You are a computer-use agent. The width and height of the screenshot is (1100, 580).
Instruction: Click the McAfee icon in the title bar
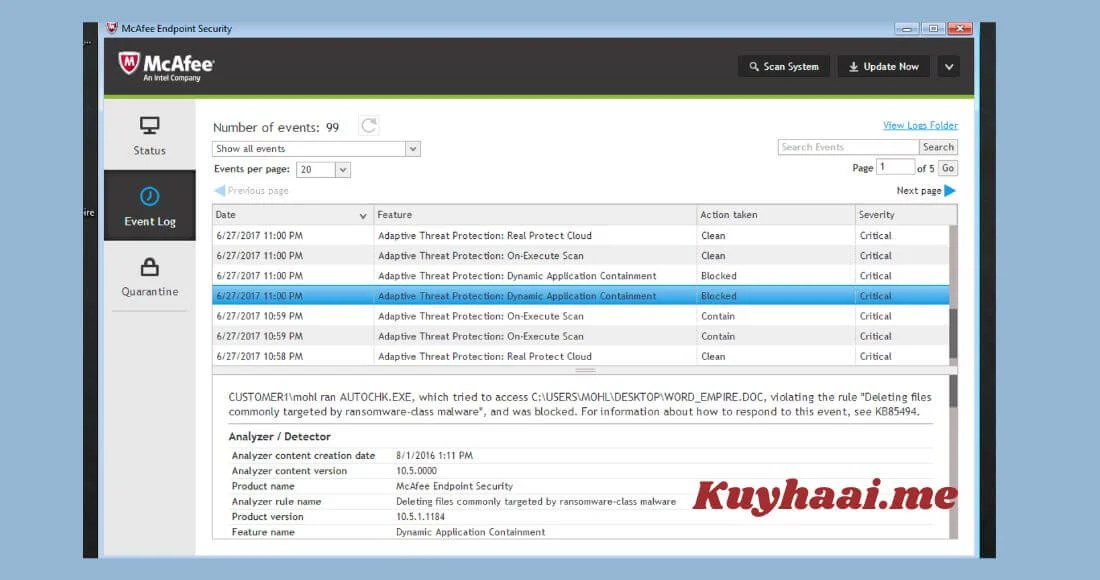coord(112,28)
